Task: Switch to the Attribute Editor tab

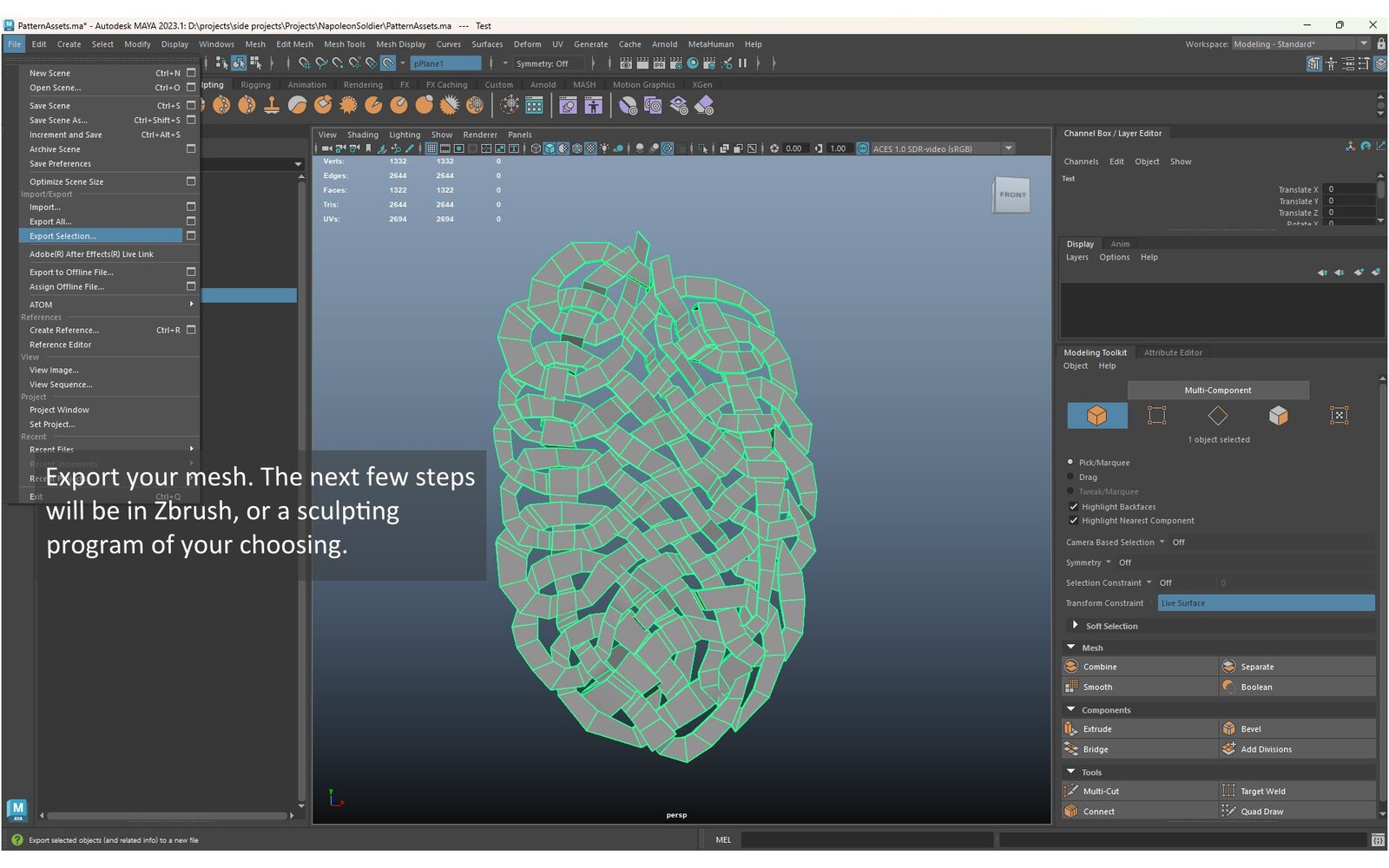Action: [x=1172, y=352]
